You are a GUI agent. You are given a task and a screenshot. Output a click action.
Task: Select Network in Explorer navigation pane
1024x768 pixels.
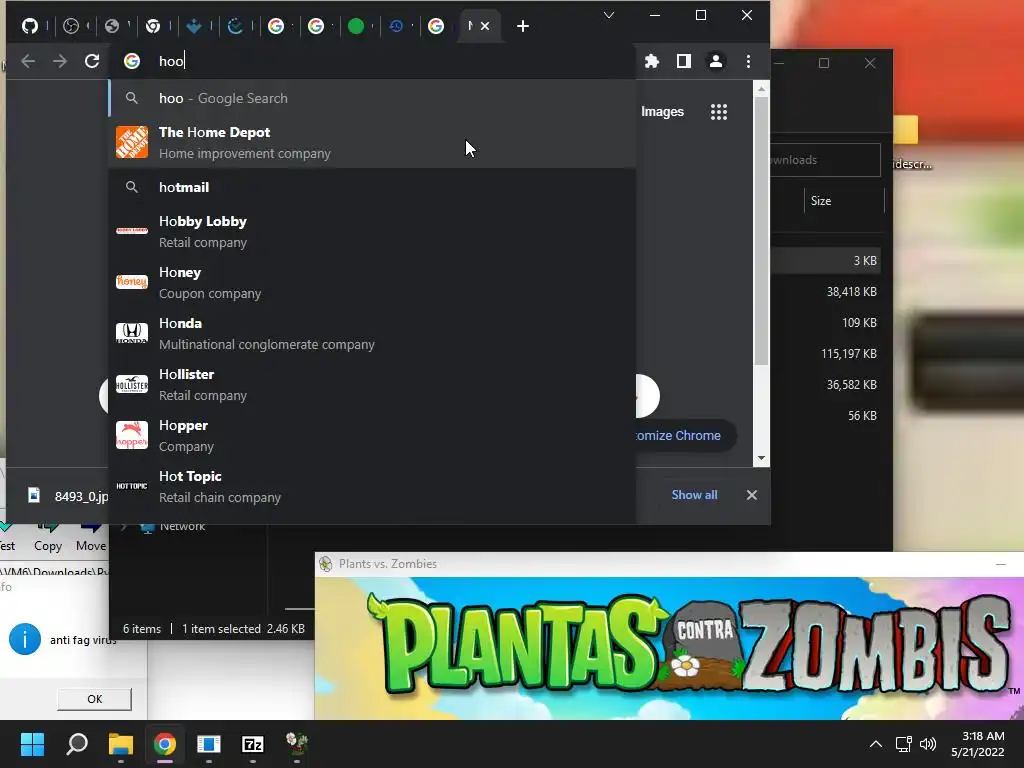click(x=182, y=527)
